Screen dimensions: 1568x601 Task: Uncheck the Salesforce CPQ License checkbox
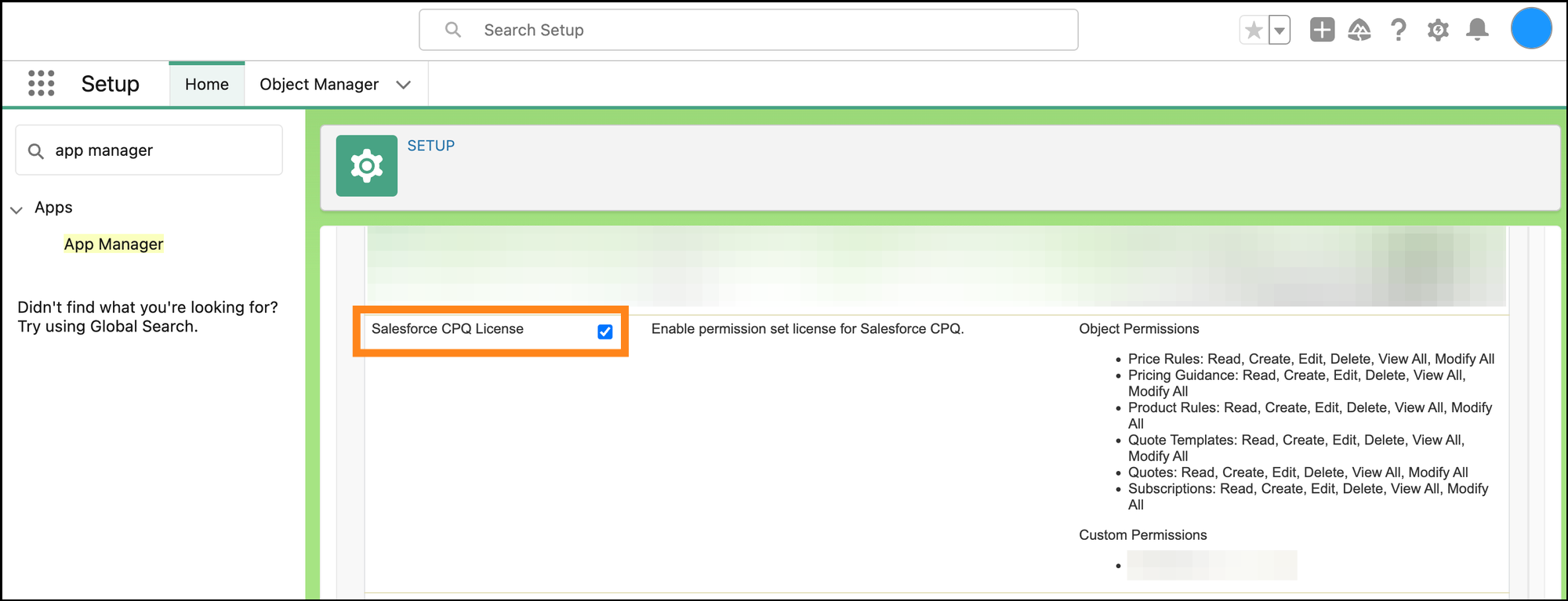605,331
